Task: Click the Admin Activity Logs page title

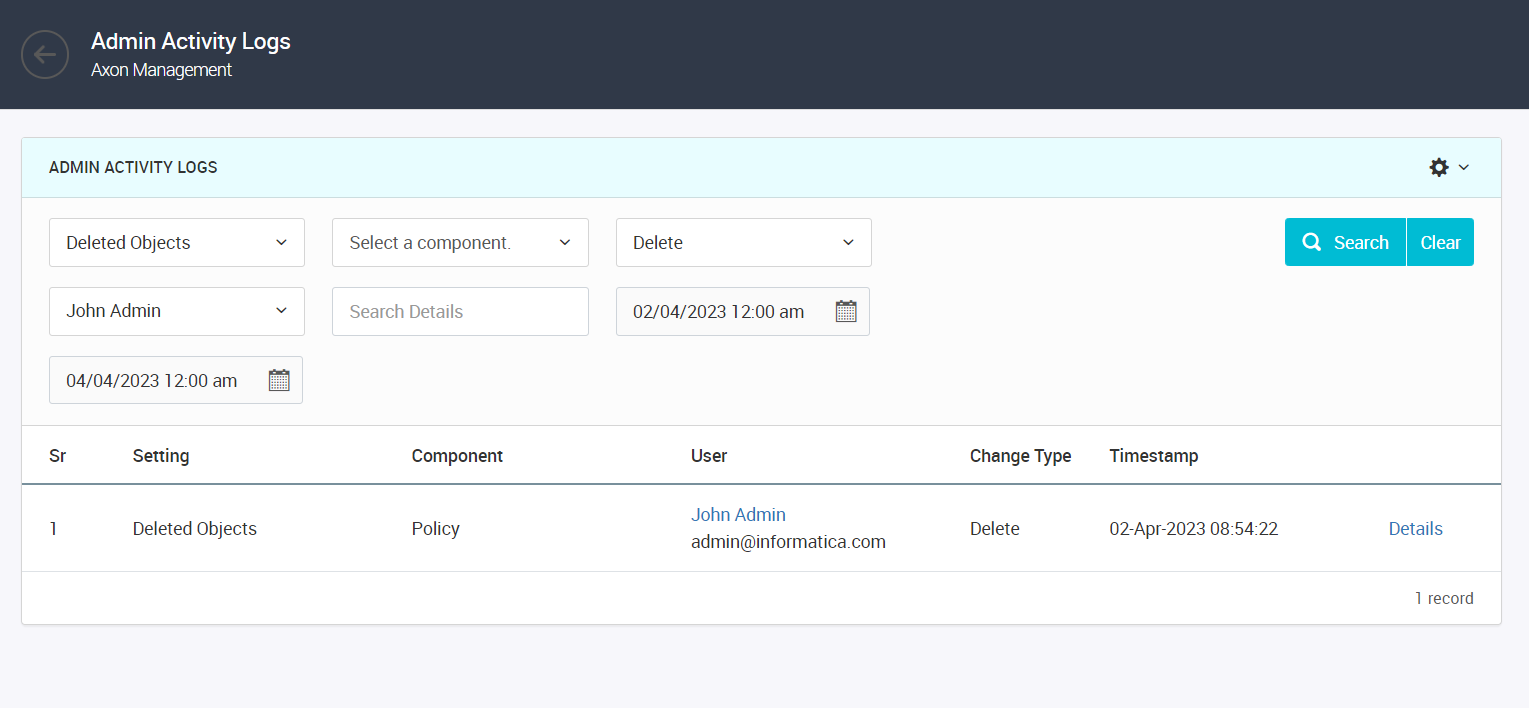Action: (x=191, y=41)
